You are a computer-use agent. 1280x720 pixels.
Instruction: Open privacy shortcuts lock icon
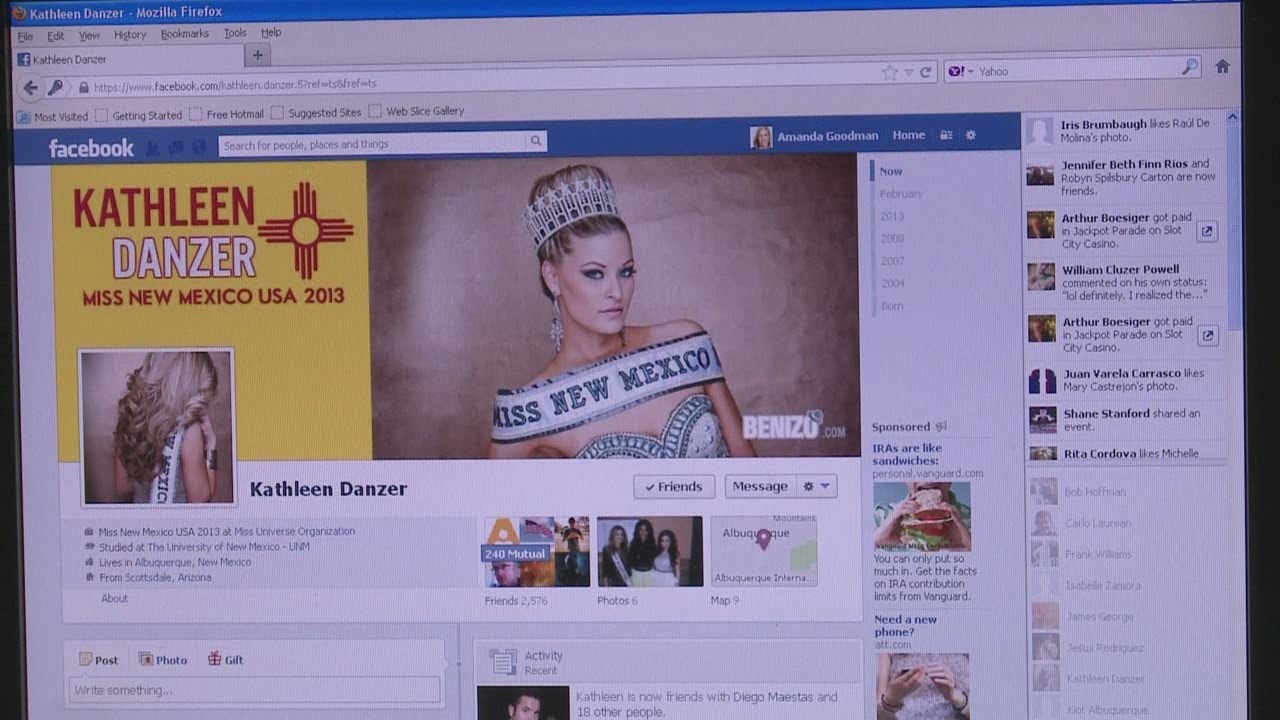946,135
